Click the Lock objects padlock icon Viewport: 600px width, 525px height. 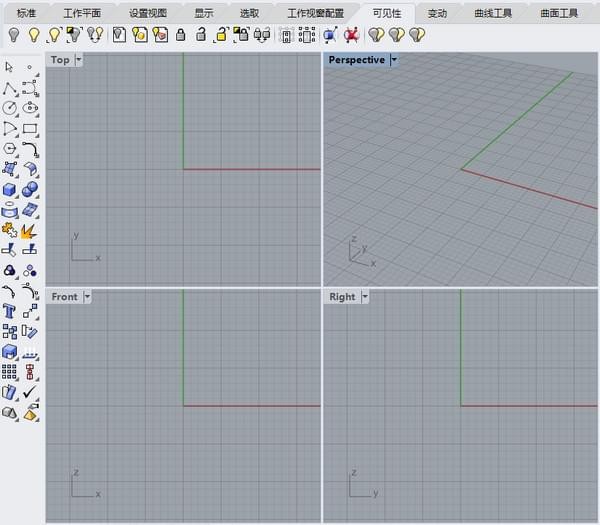click(x=180, y=35)
